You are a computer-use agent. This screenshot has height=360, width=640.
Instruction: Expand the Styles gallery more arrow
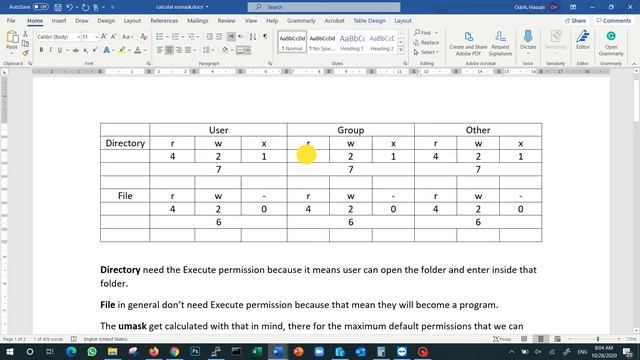401,50
